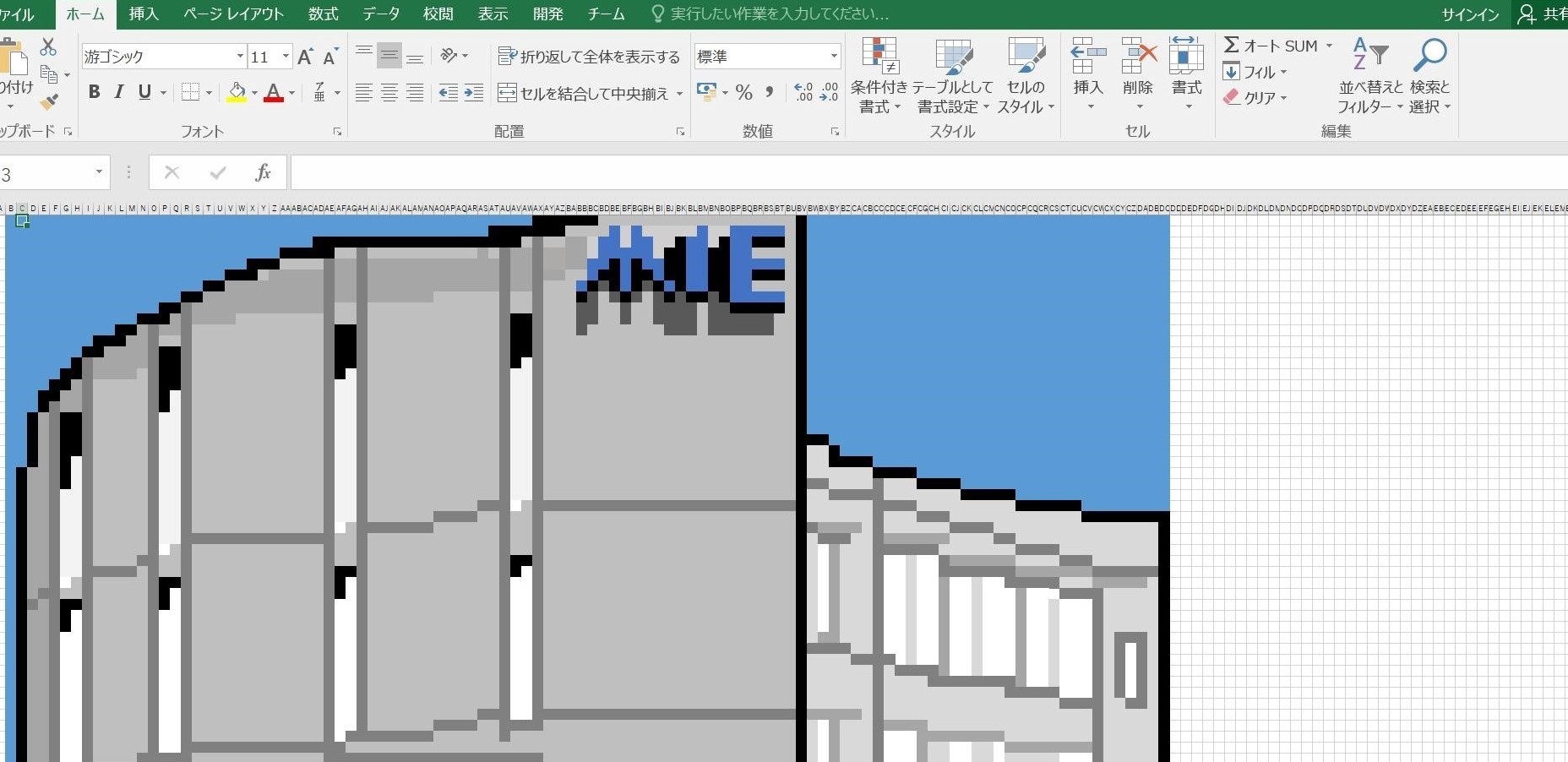
Task: Click セルを結合して中央揃え merge button
Action: [x=583, y=93]
